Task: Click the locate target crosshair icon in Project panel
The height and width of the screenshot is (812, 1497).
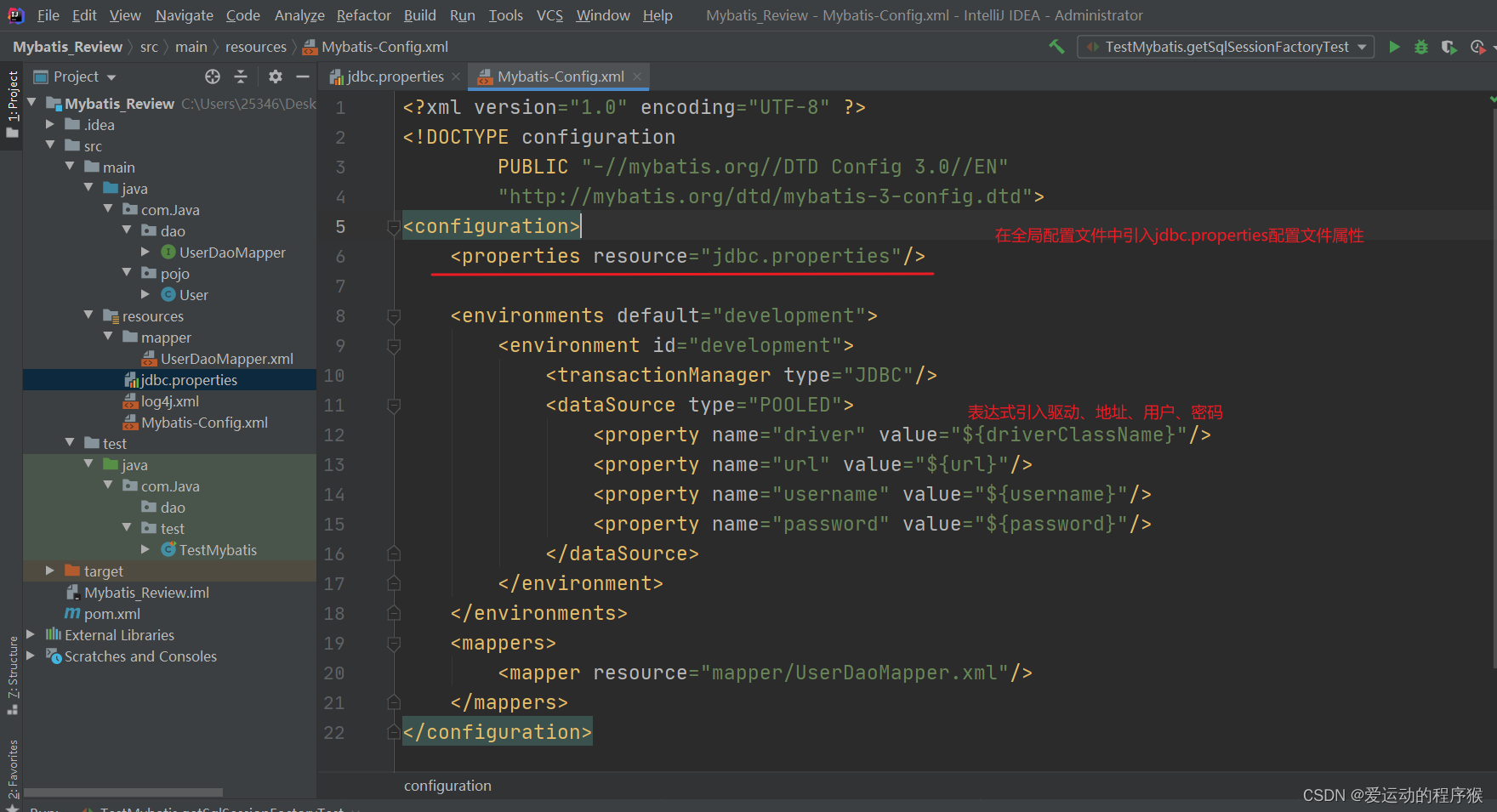Action: pyautogui.click(x=213, y=77)
